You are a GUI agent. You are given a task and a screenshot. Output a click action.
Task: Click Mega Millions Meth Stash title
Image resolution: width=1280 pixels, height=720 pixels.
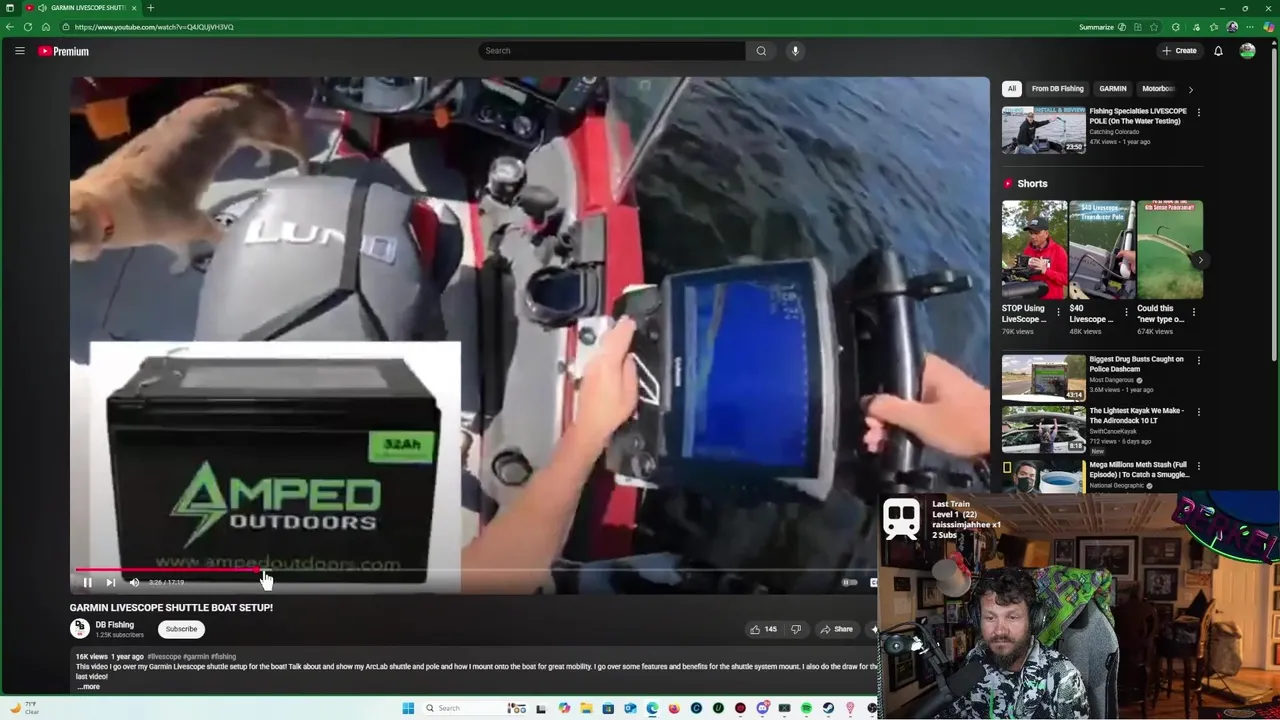(1138, 470)
